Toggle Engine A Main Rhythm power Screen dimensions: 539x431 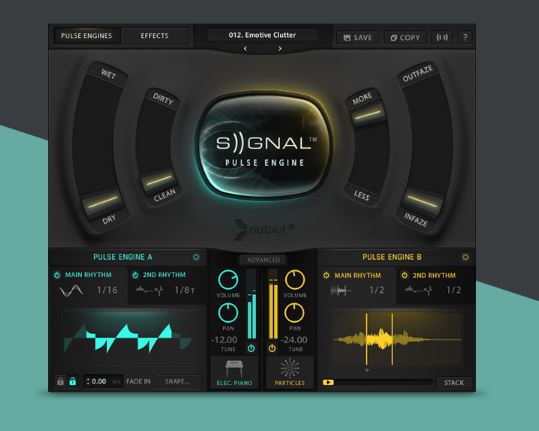tap(57, 275)
